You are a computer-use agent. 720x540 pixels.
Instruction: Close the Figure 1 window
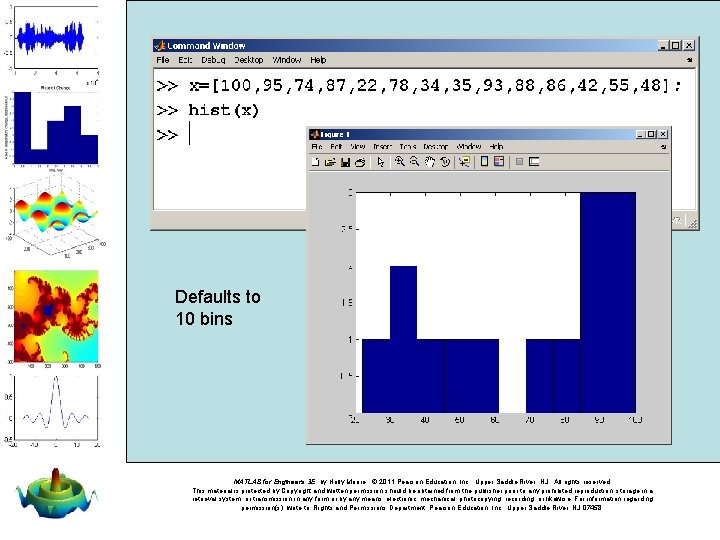663,134
